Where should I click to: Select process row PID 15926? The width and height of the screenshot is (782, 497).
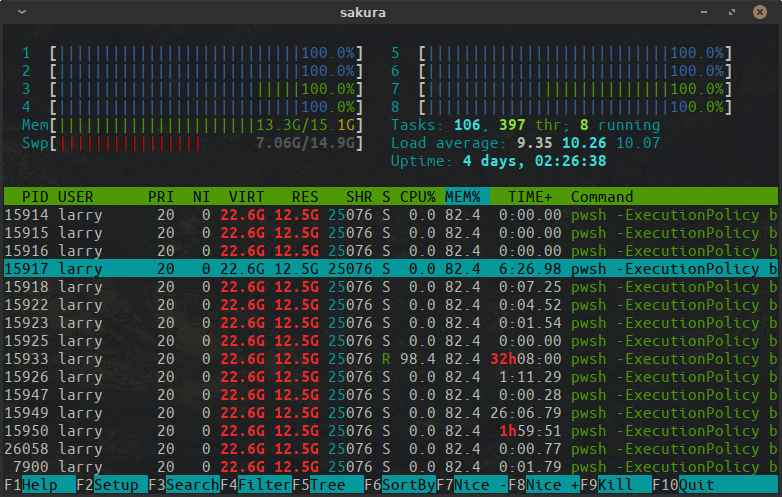391,376
